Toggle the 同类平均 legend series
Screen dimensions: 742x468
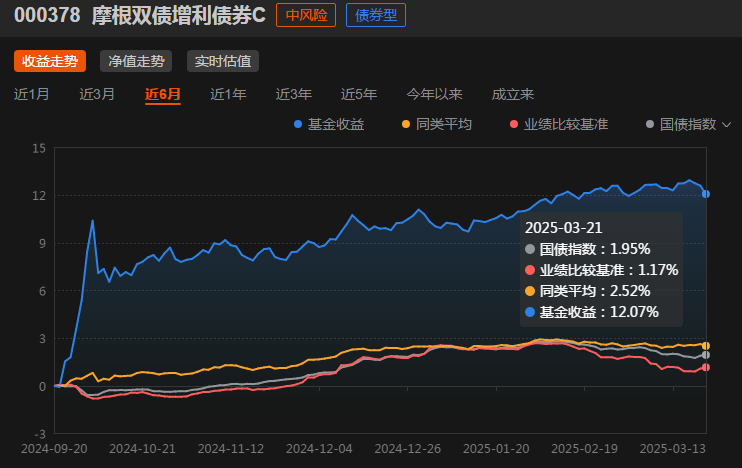click(437, 124)
